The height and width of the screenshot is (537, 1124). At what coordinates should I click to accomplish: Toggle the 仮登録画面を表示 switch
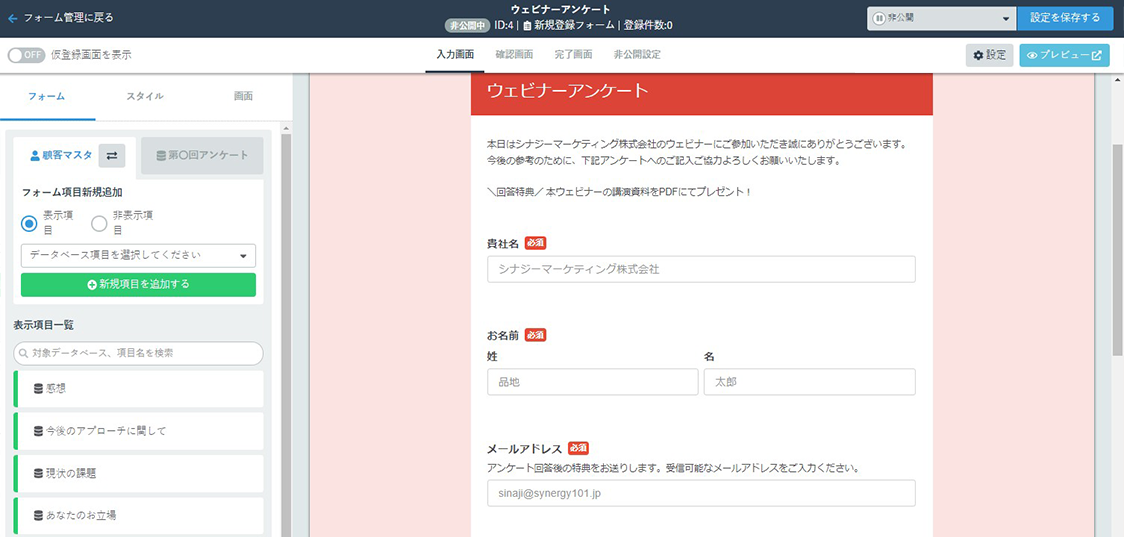pyautogui.click(x=26, y=55)
